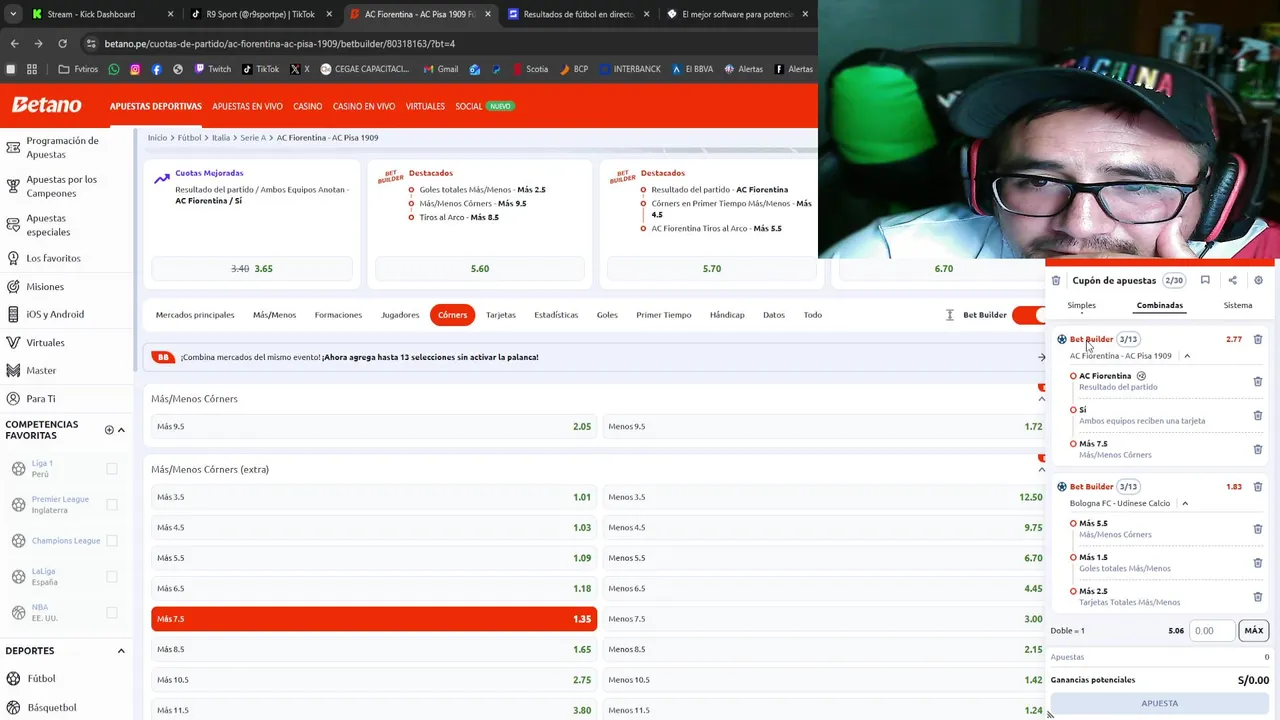The image size is (1280, 720).
Task: Reload the page in browser
Action: [x=62, y=44]
